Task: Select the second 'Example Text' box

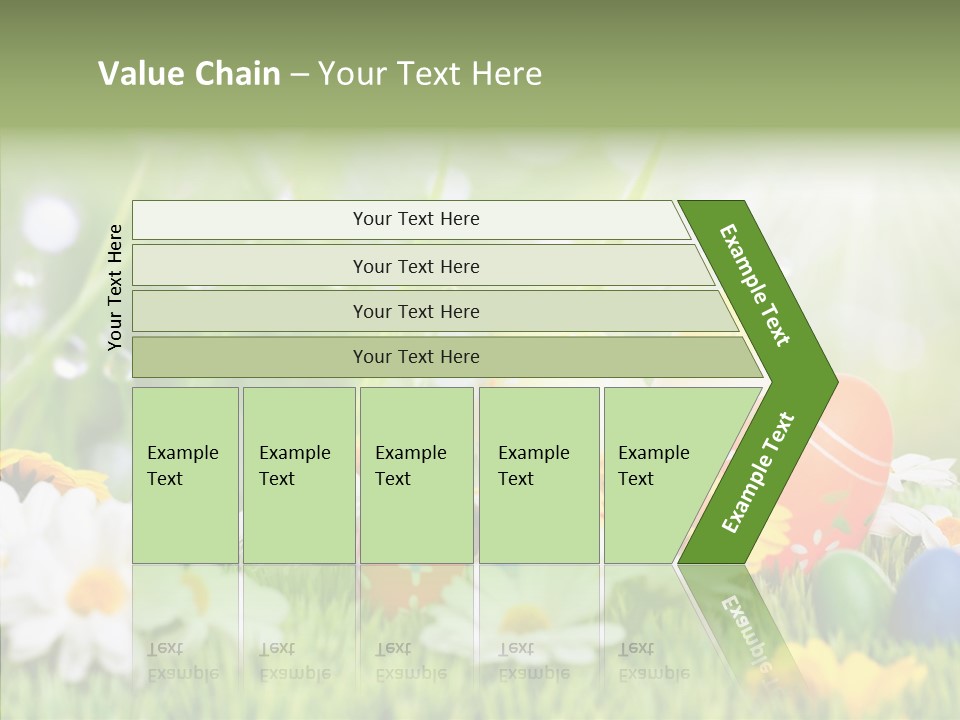Action: pos(299,475)
